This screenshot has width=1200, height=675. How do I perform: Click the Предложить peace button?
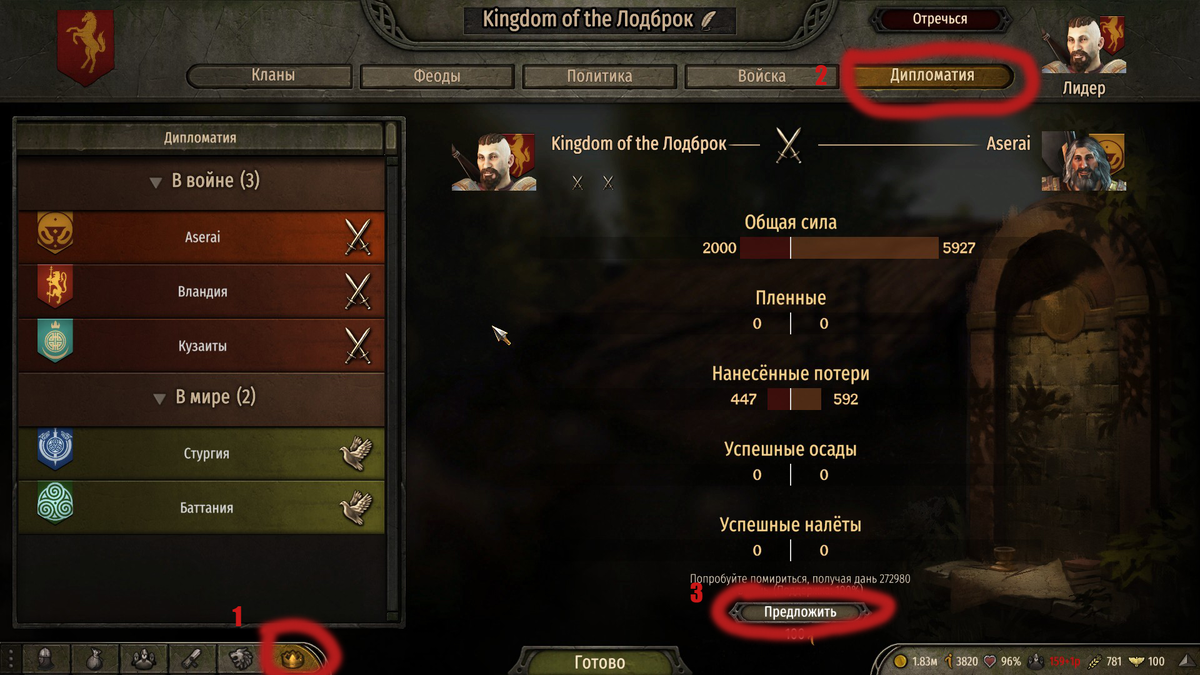799,612
